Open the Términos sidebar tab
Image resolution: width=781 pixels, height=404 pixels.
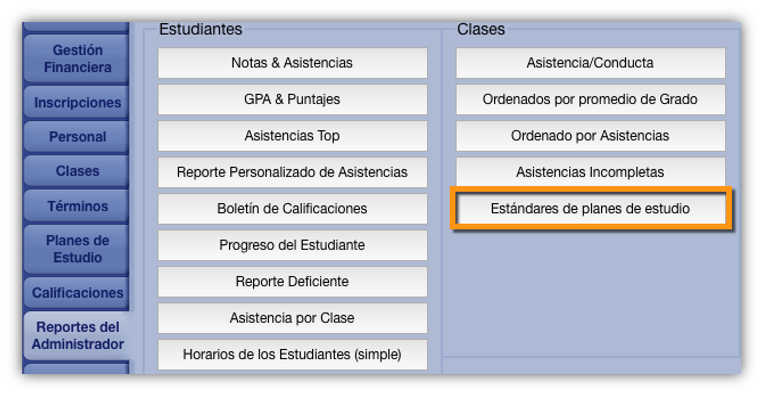tap(77, 206)
